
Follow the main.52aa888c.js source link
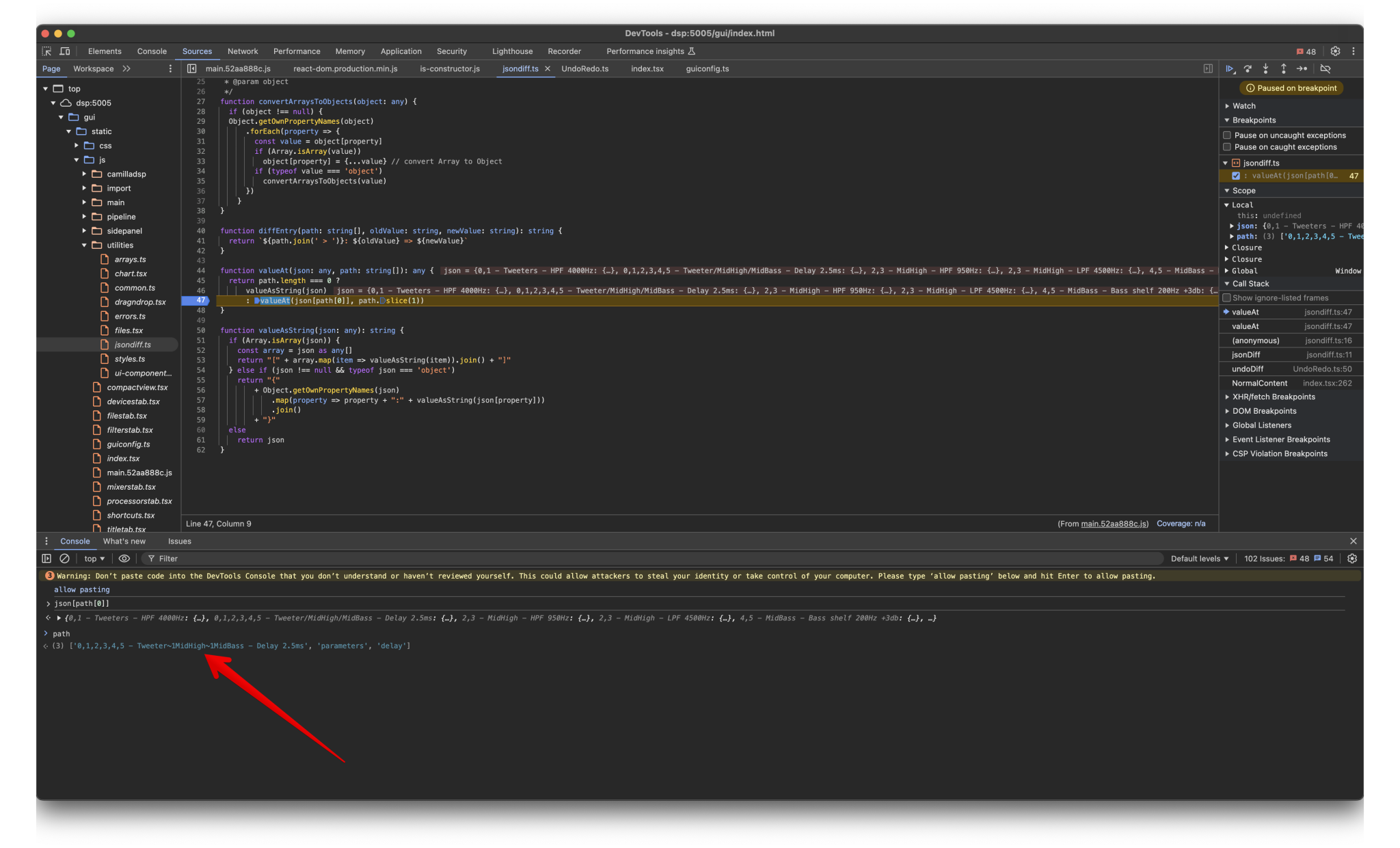1114,524
